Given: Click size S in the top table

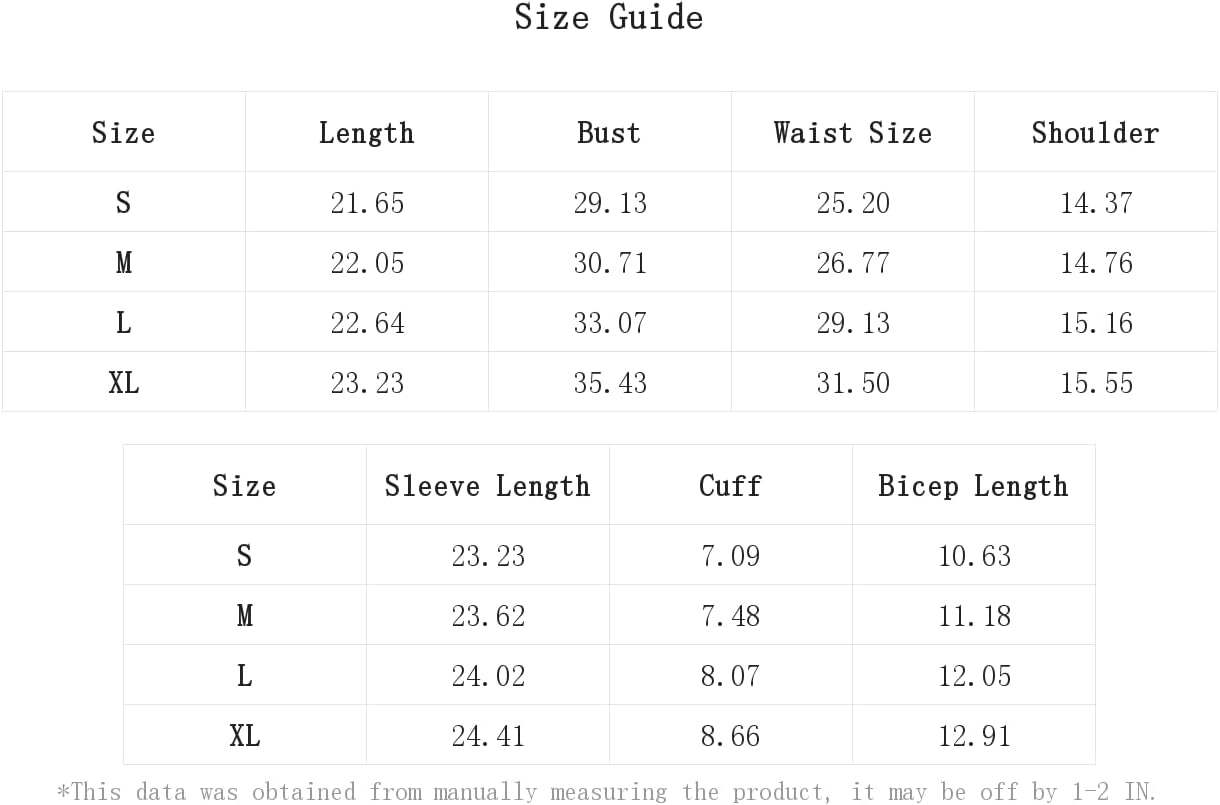Looking at the screenshot, I should point(123,203).
